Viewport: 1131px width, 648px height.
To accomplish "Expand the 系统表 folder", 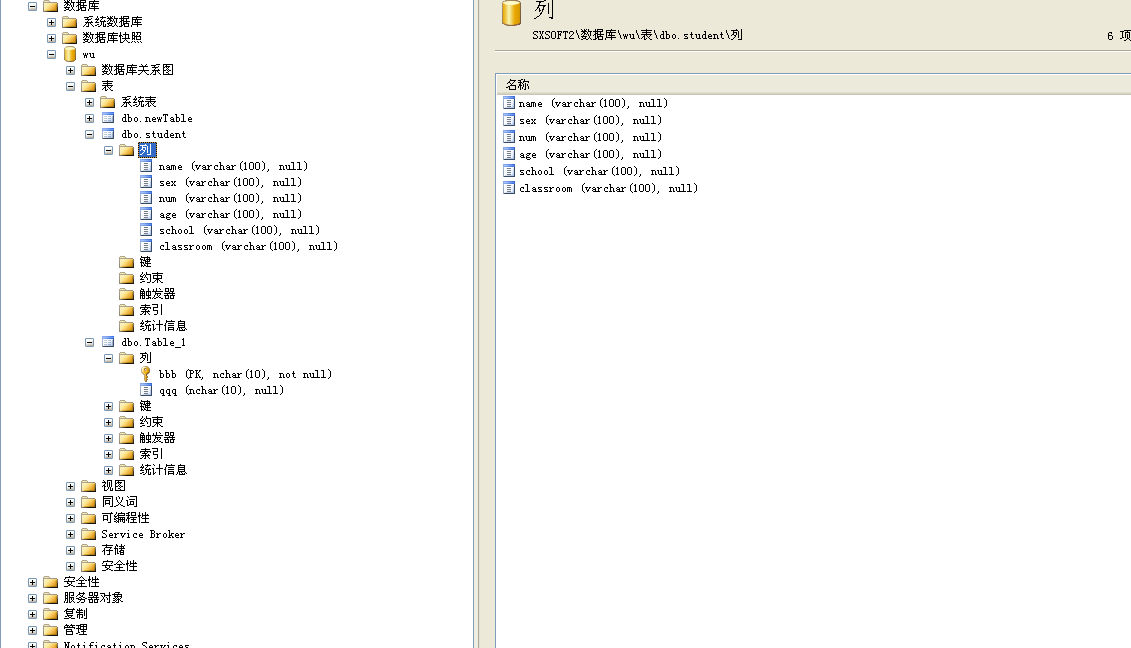I will point(89,102).
